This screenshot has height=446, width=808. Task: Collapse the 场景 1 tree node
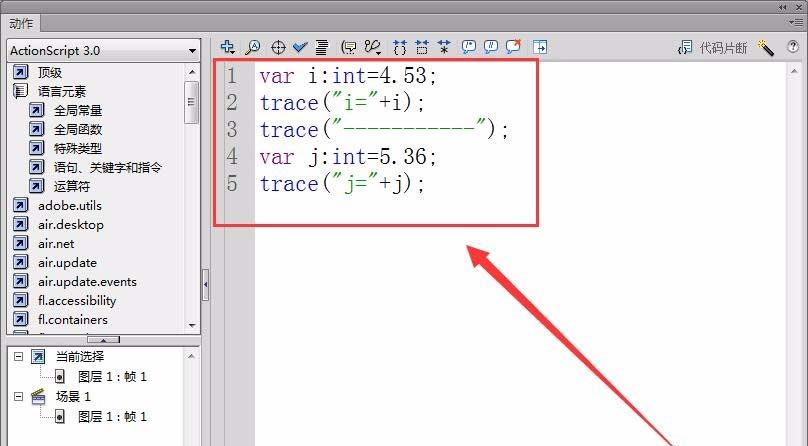(x=19, y=397)
